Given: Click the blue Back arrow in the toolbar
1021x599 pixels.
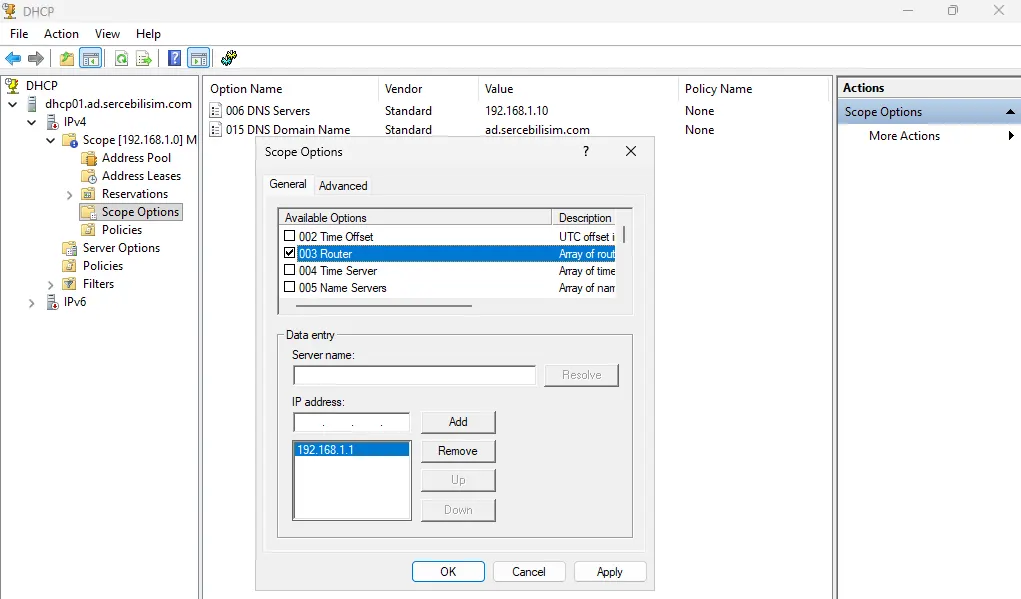Looking at the screenshot, I should [13, 59].
